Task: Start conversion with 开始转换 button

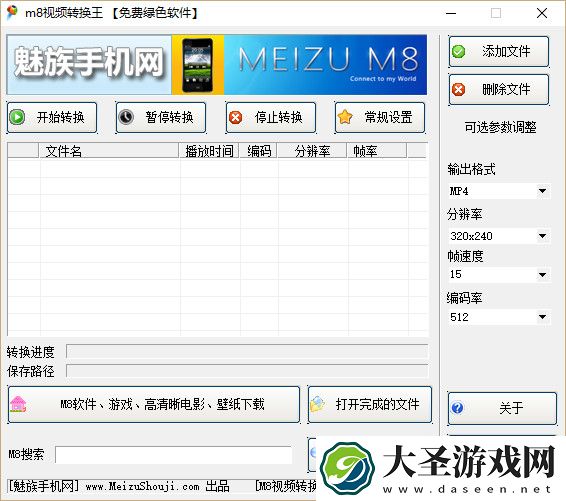Action: 52,117
